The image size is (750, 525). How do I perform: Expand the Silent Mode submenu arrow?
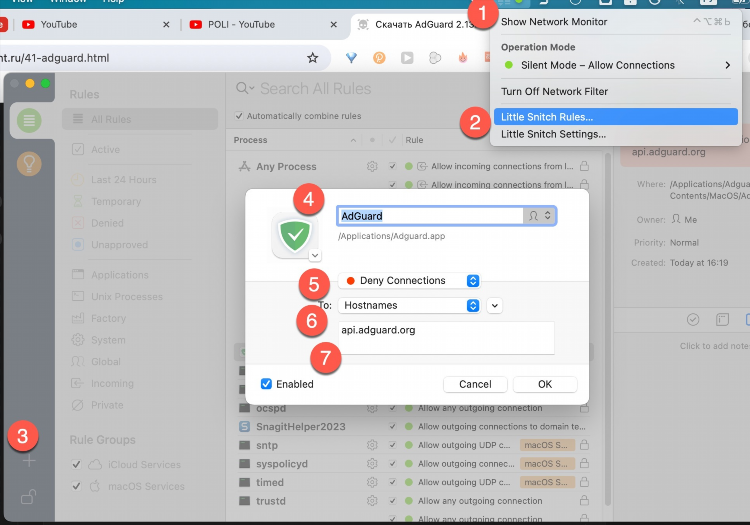pyautogui.click(x=728, y=65)
